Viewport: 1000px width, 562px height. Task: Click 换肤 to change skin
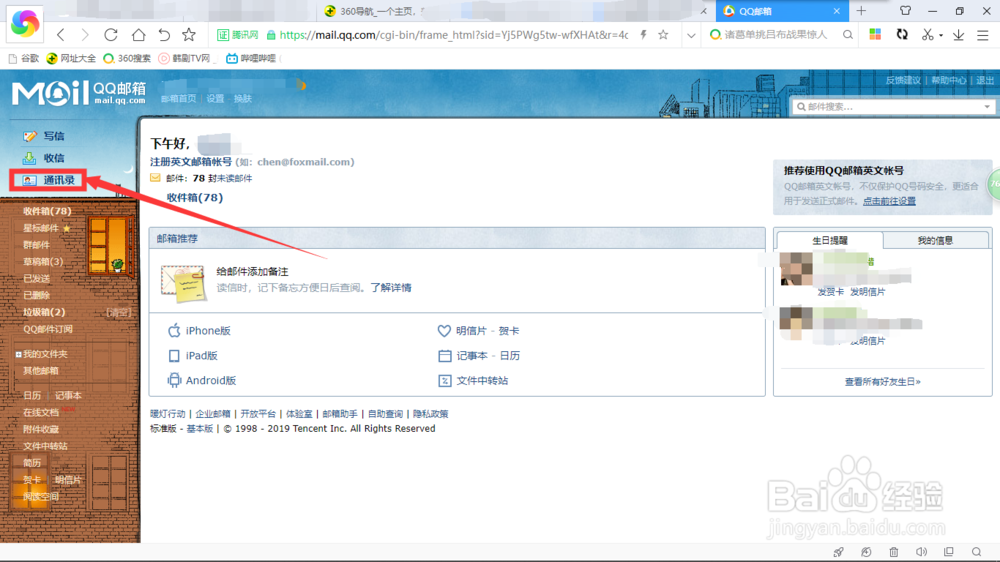tap(242, 98)
